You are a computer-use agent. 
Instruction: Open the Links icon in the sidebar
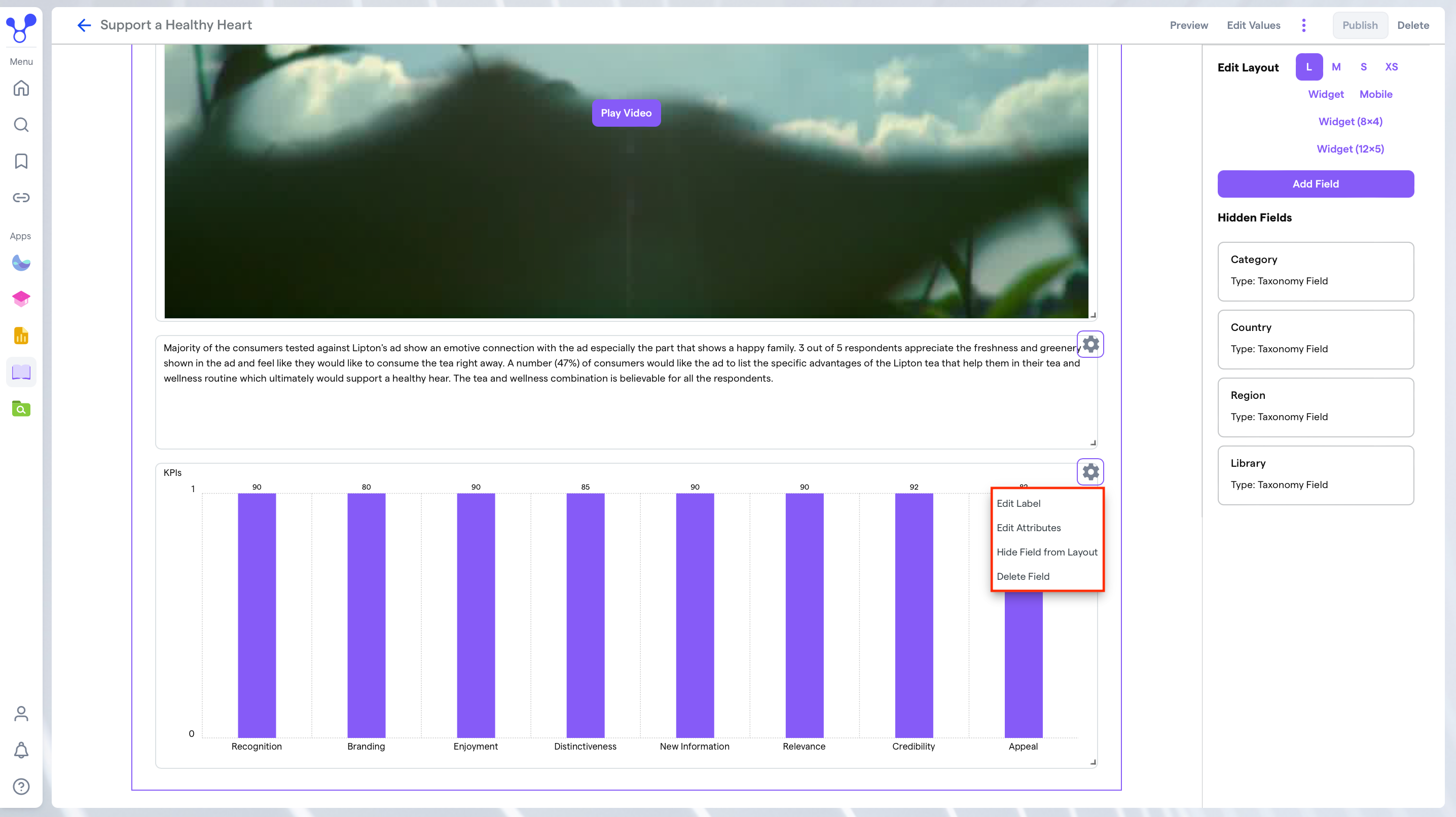point(21,197)
